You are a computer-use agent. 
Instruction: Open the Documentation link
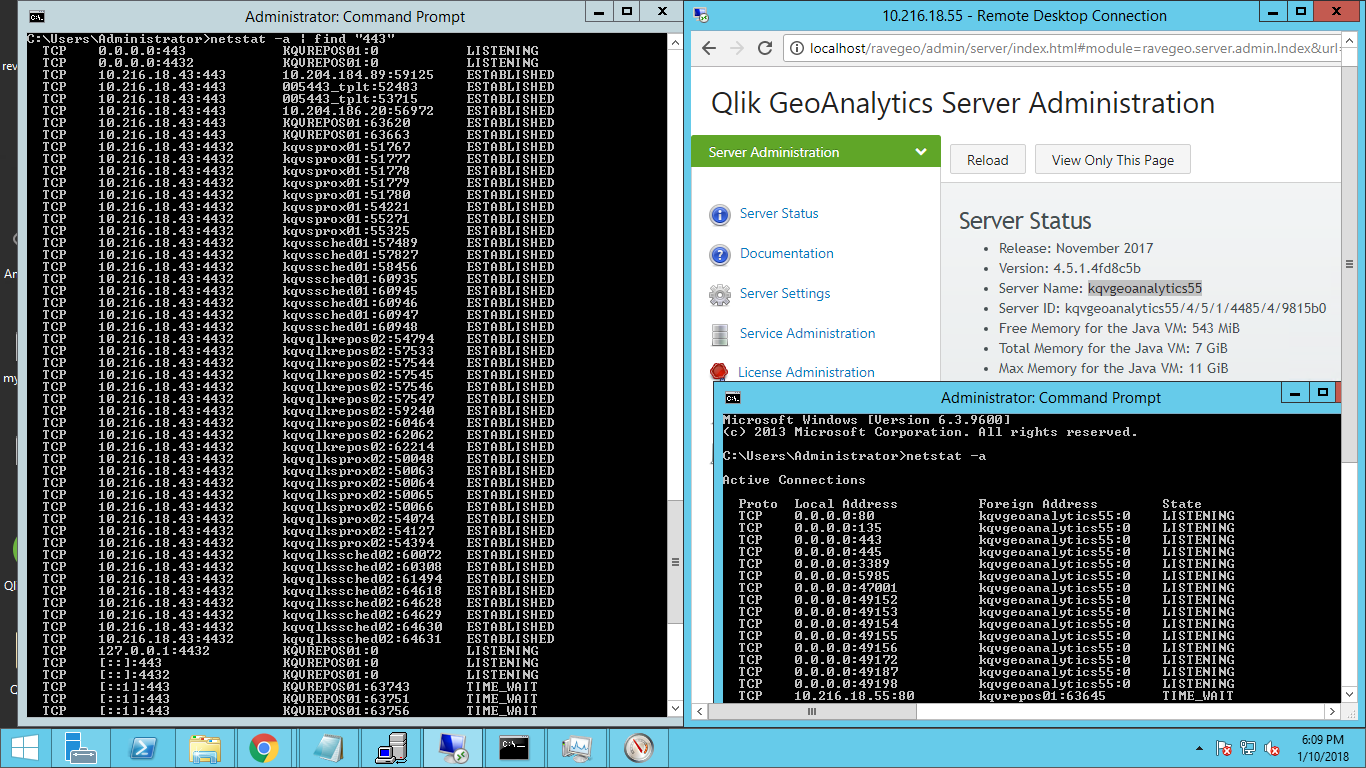(x=787, y=253)
